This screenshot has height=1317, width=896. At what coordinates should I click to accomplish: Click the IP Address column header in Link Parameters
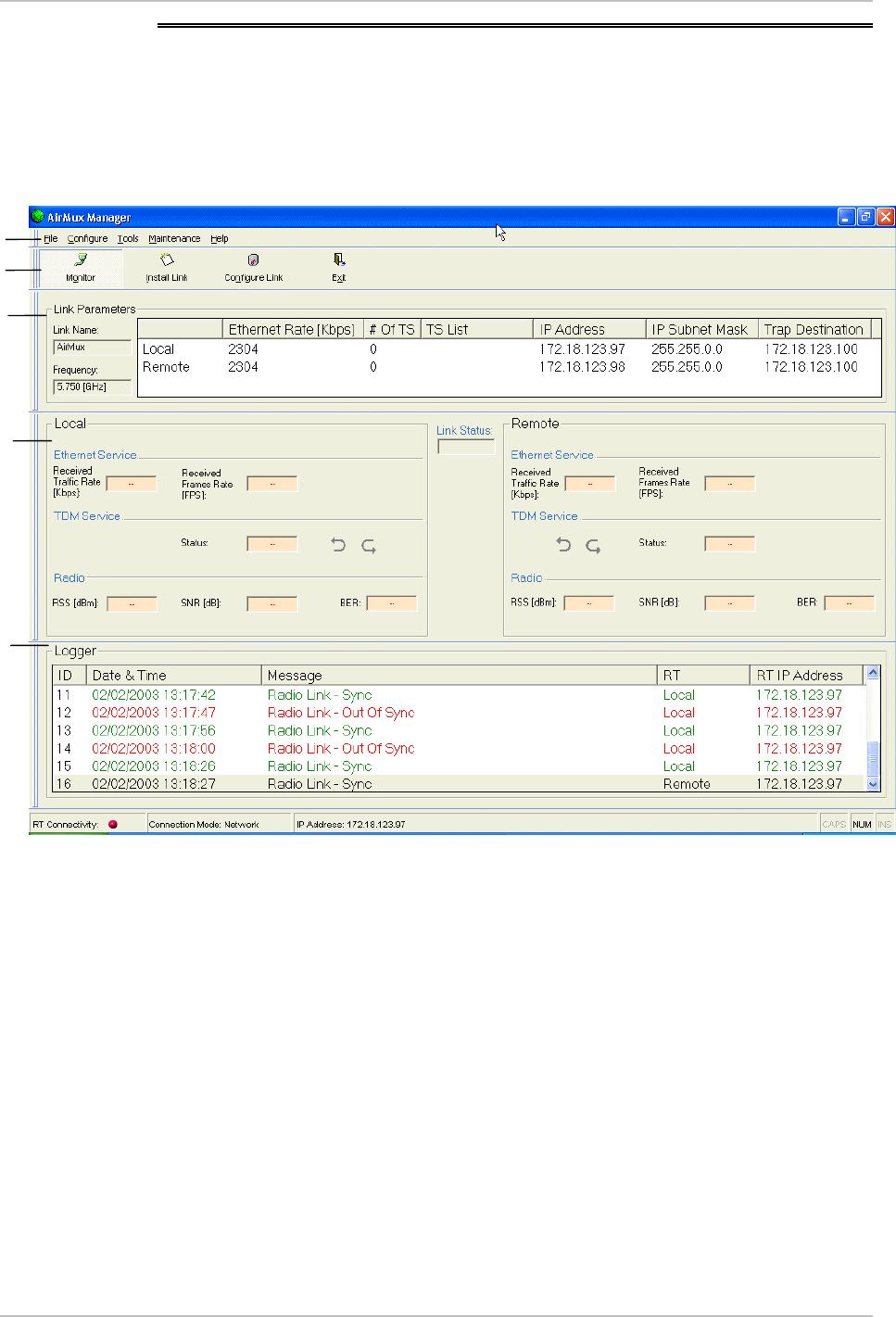(x=589, y=329)
